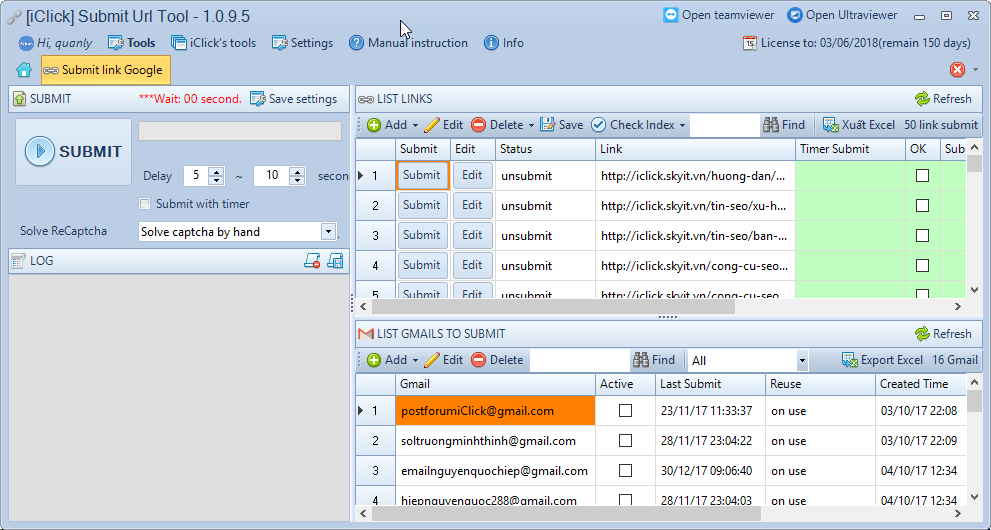Click Submit button in link row 3
Image resolution: width=991 pixels, height=530 pixels.
tap(422, 235)
